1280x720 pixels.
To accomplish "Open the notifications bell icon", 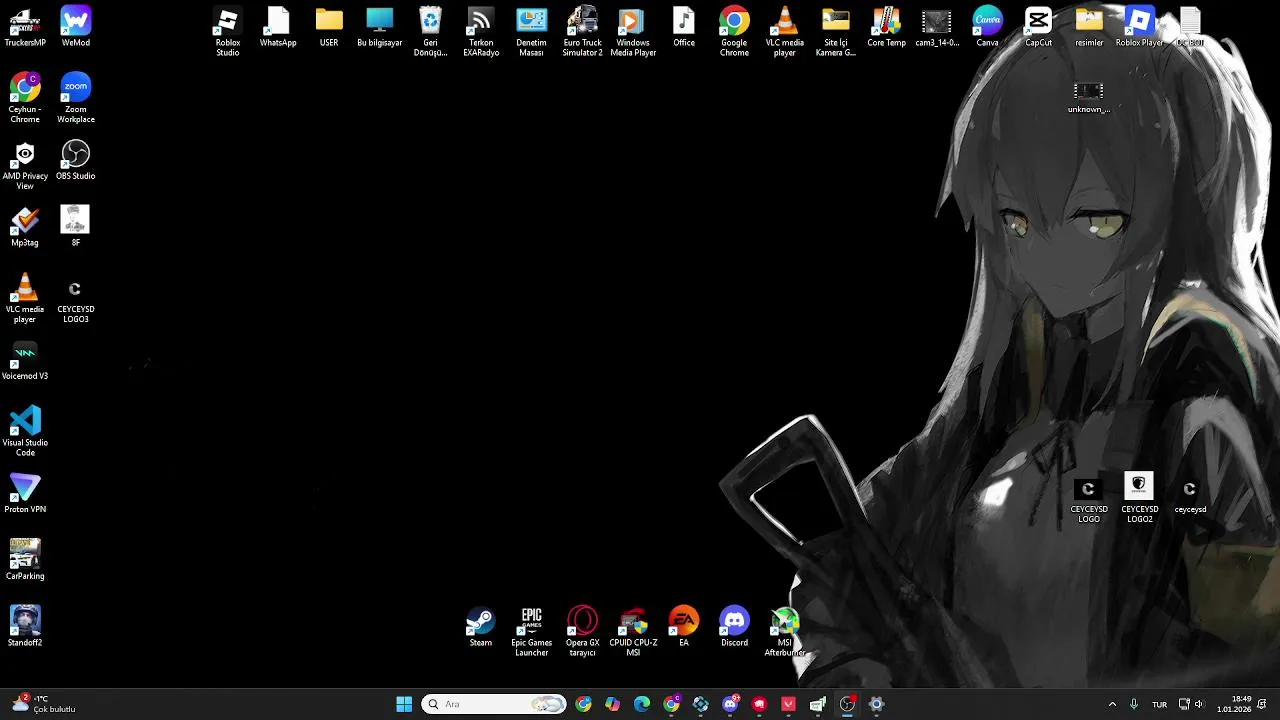I will point(1263,704).
